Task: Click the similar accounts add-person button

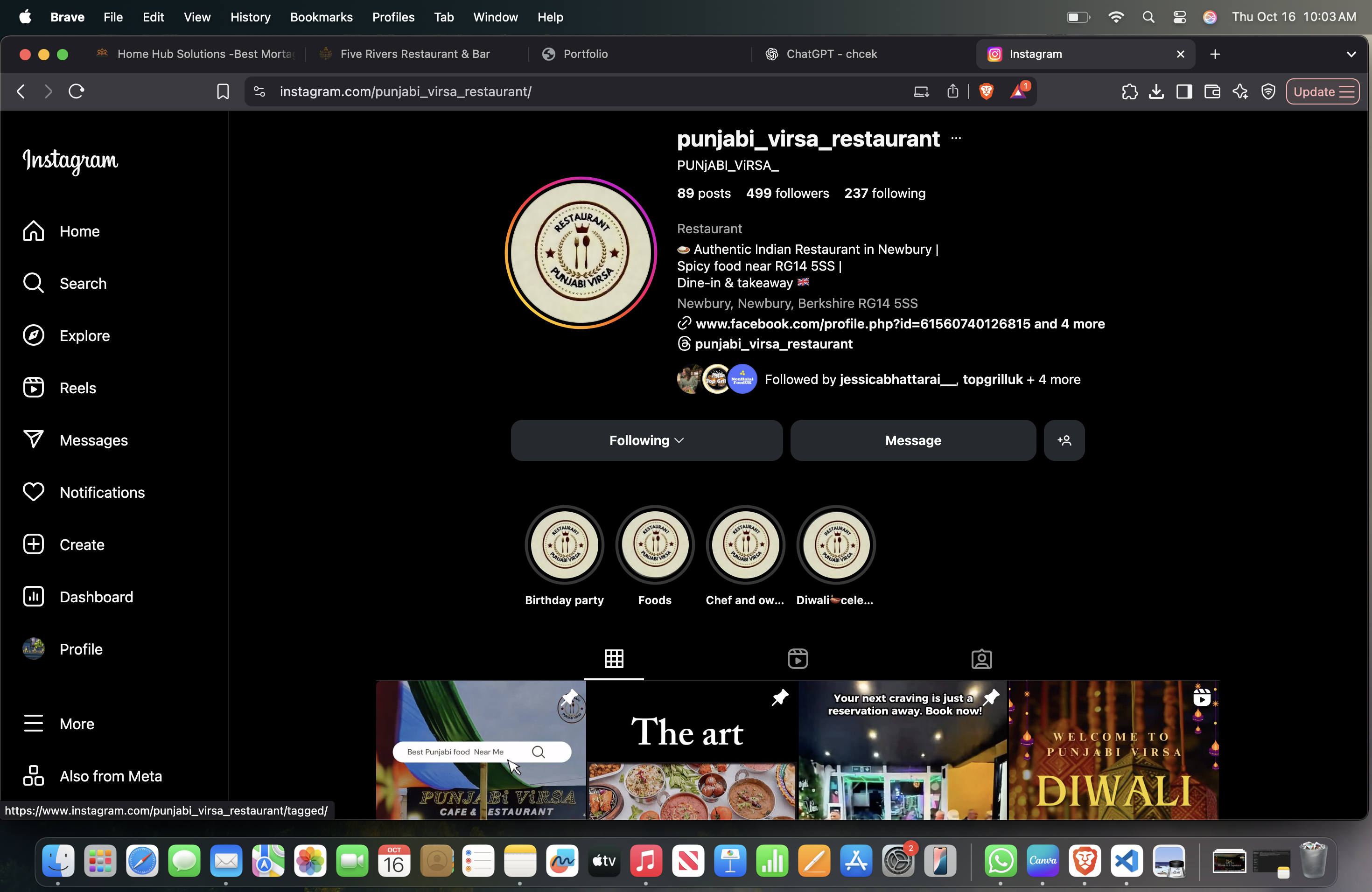Action: [1064, 440]
